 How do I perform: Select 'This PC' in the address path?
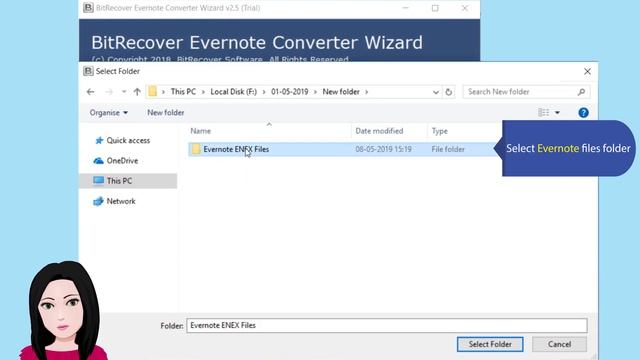tap(183, 92)
